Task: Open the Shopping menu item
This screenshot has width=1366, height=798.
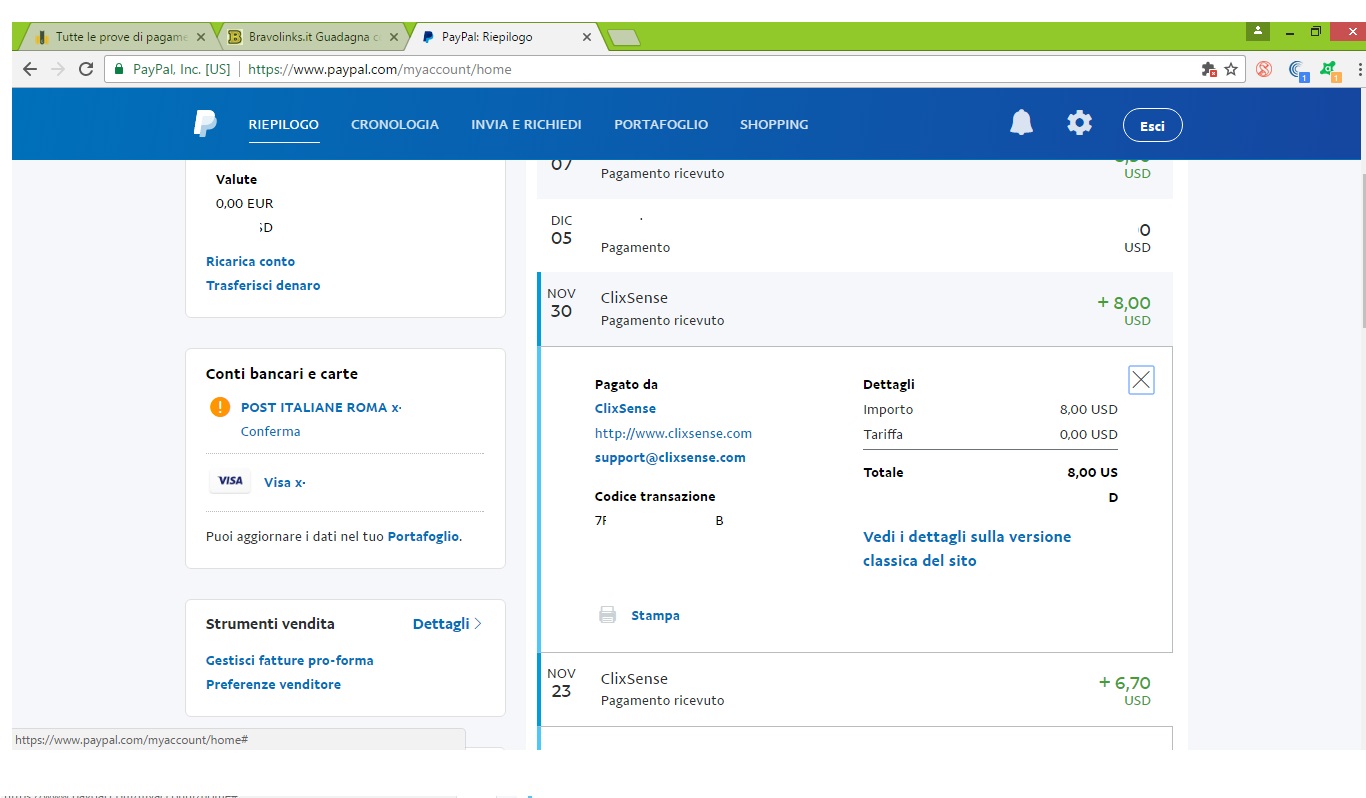Action: click(x=774, y=125)
